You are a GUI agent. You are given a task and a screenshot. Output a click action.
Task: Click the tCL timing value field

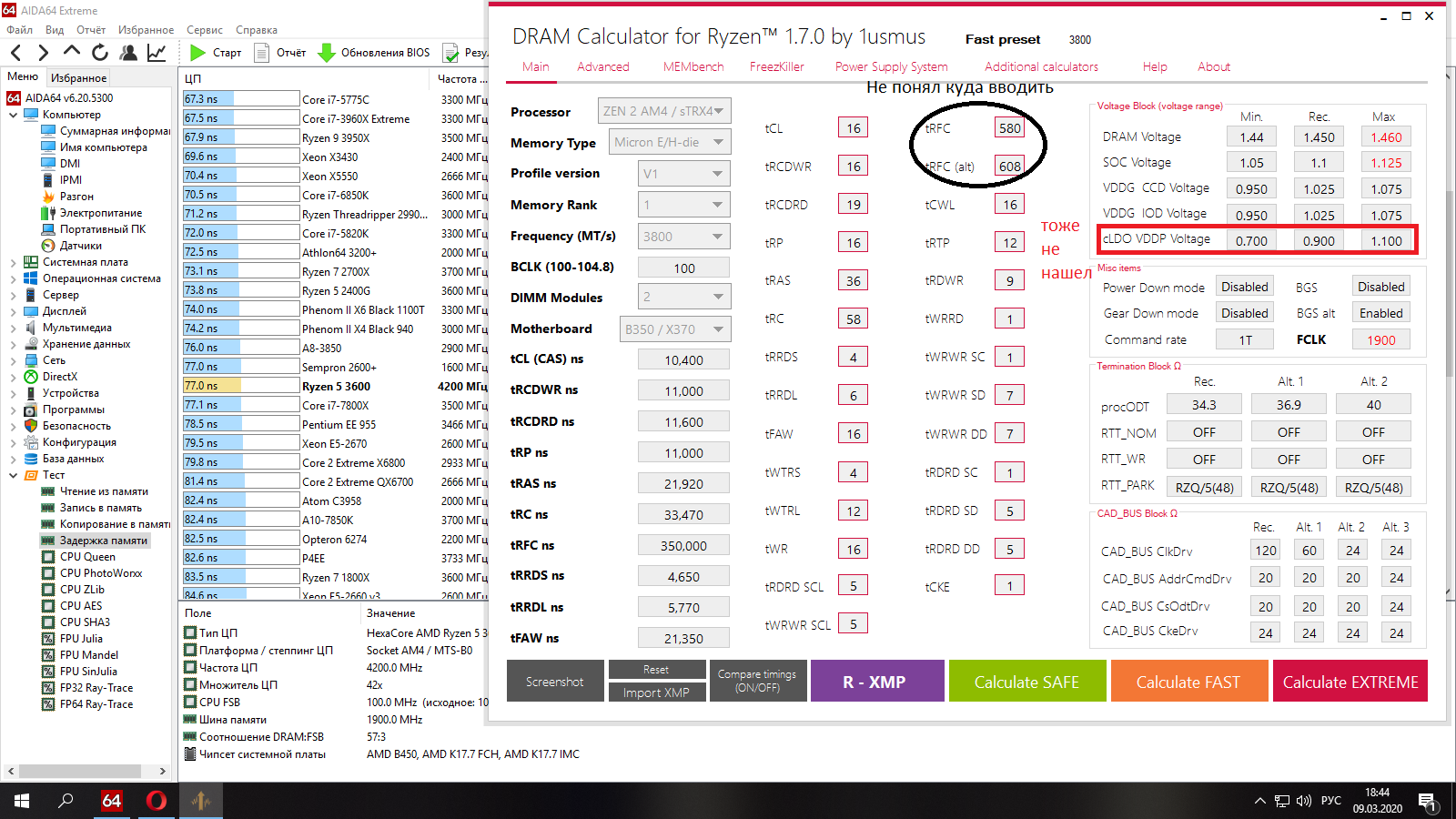coord(854,128)
